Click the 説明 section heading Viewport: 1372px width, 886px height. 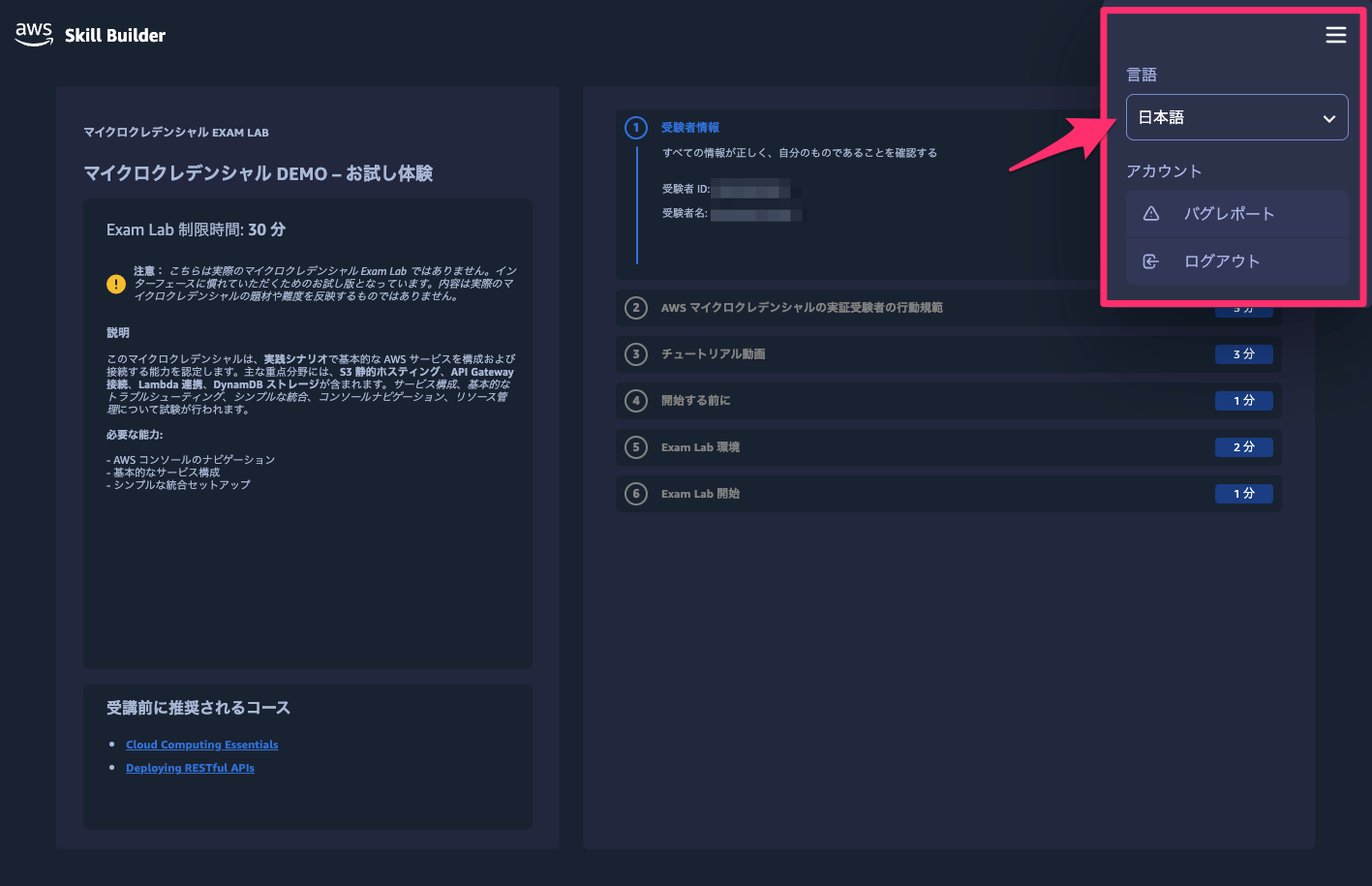tap(118, 332)
